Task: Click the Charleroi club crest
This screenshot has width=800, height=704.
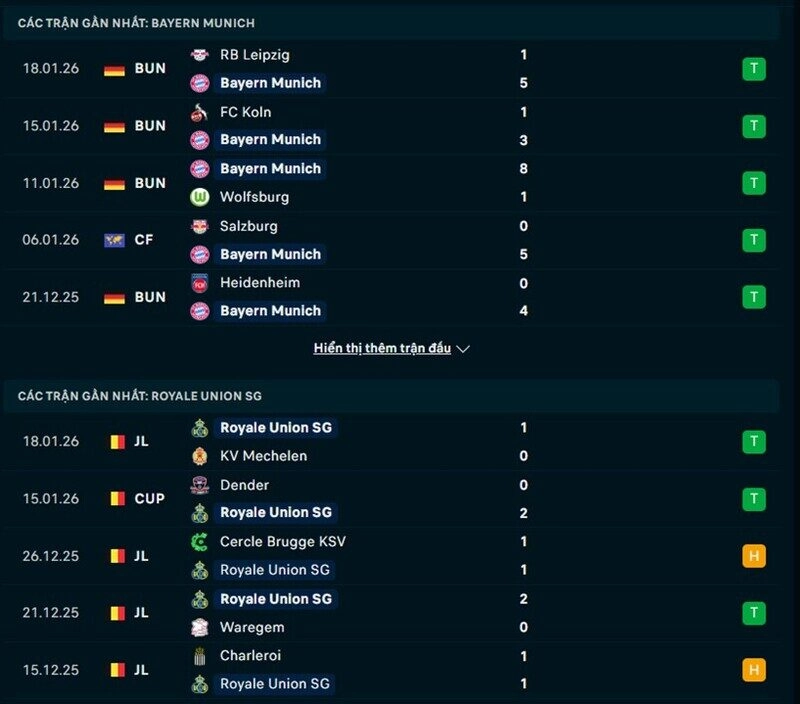Action: point(200,656)
